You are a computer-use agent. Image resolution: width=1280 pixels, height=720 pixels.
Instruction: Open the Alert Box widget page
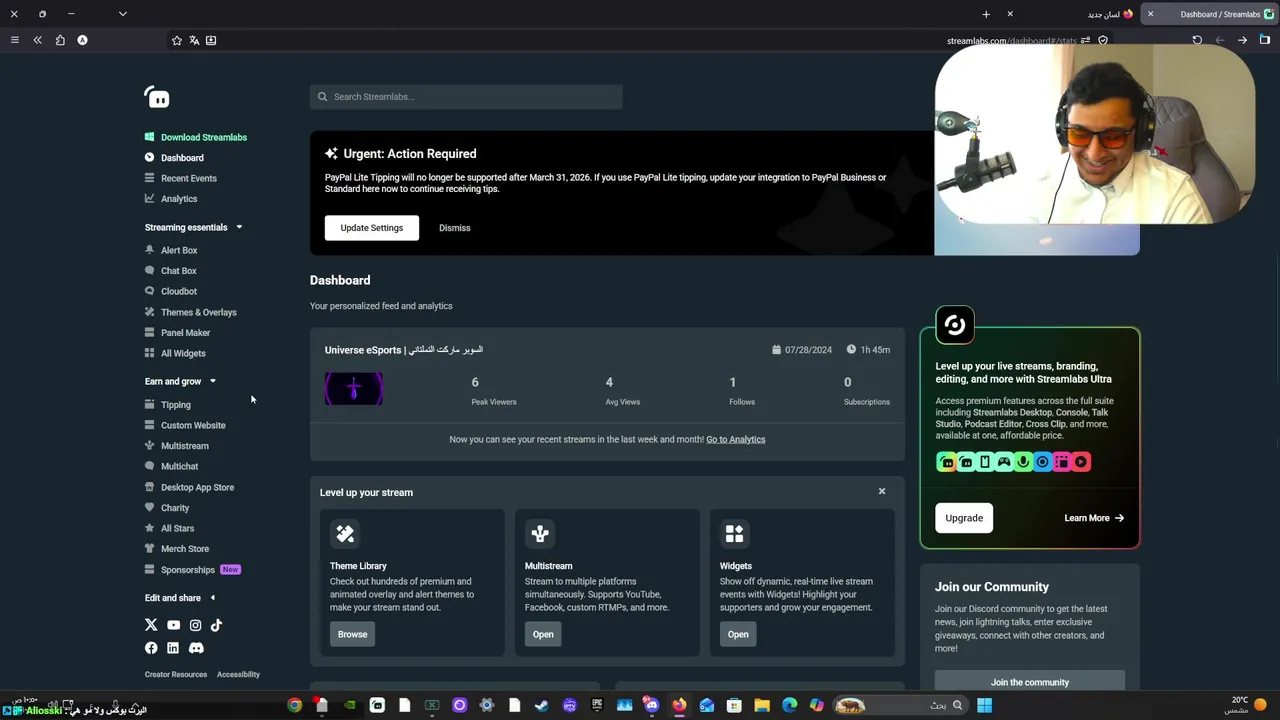[171, 250]
